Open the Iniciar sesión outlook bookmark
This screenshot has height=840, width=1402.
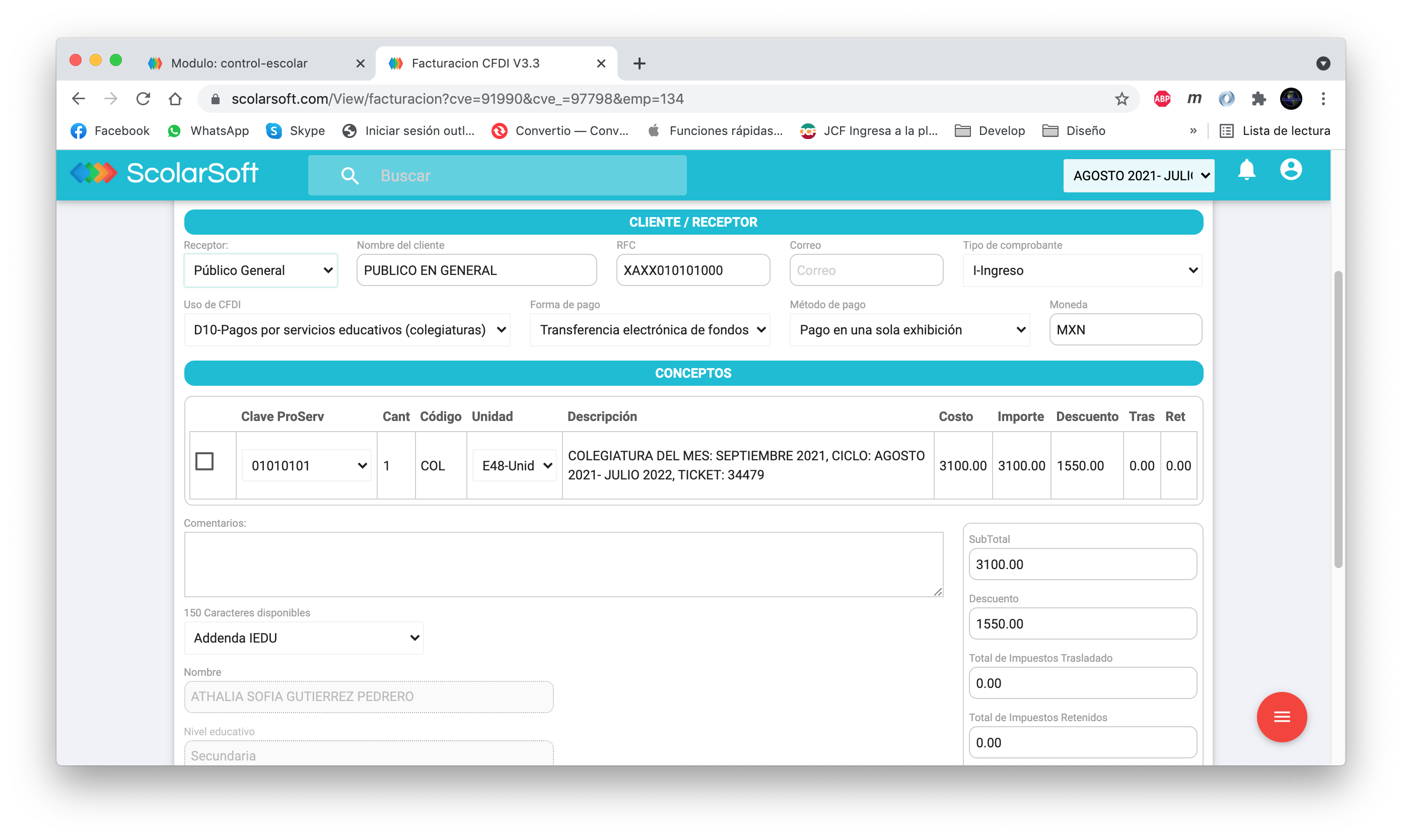(x=408, y=131)
